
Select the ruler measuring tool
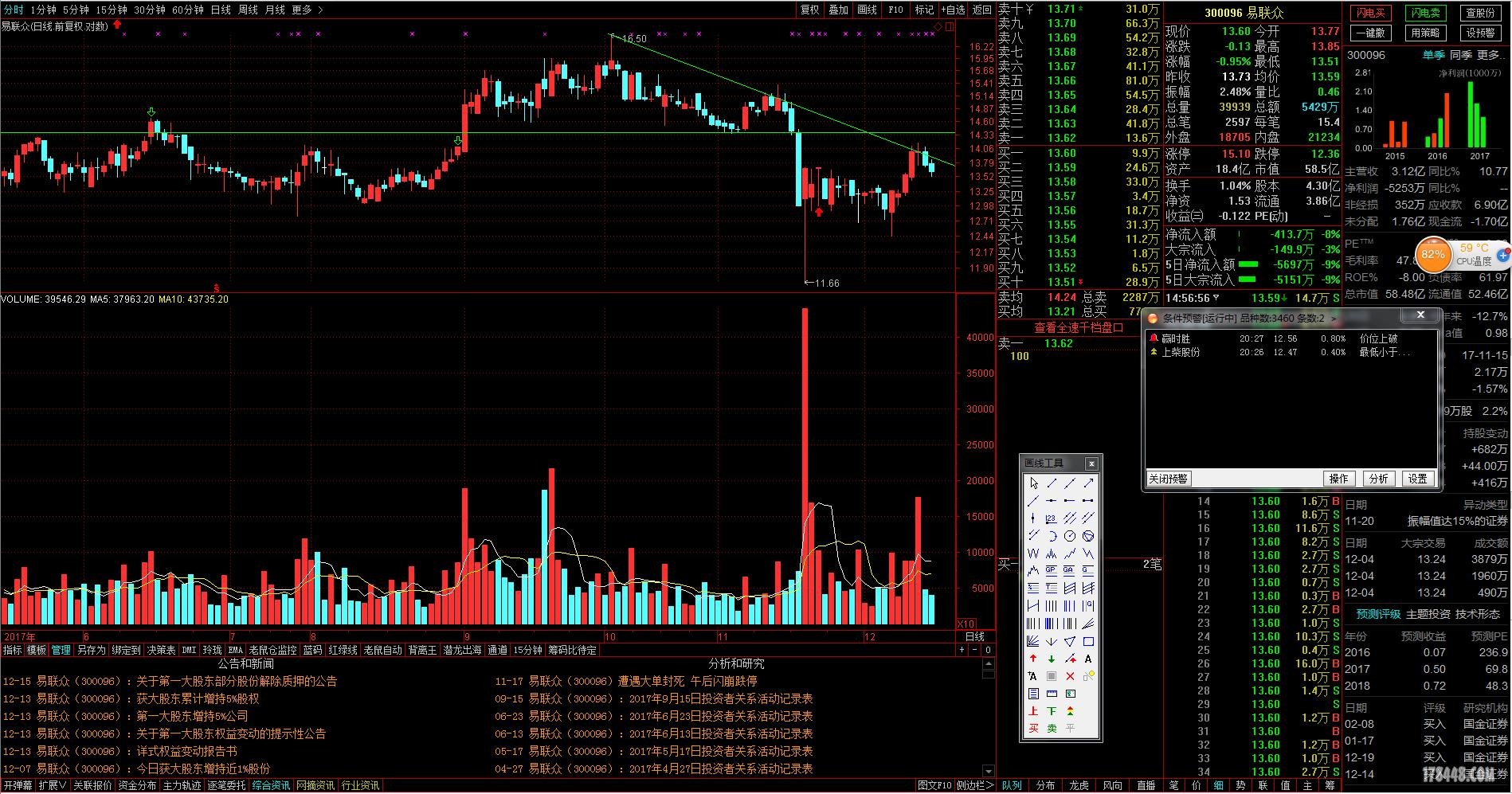(x=1052, y=694)
